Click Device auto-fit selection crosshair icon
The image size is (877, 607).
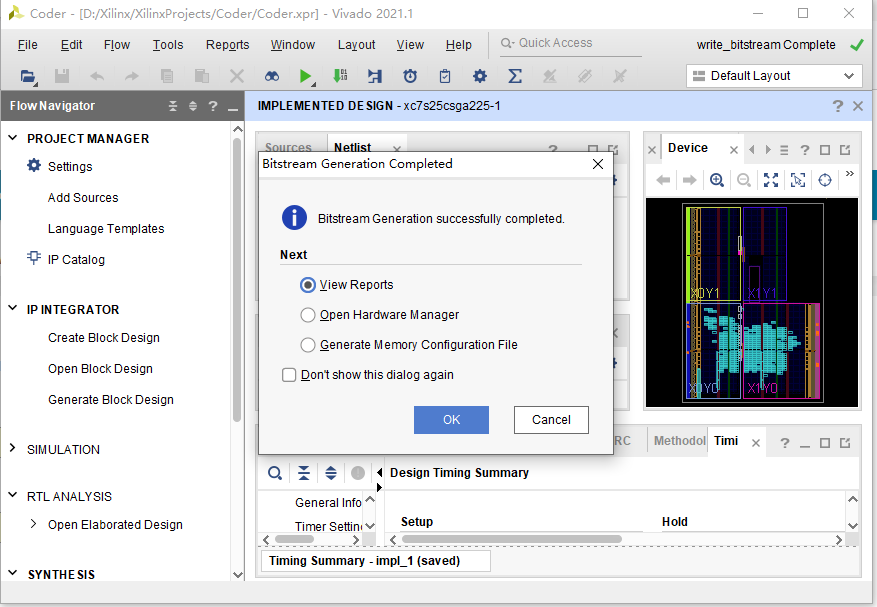tap(824, 180)
